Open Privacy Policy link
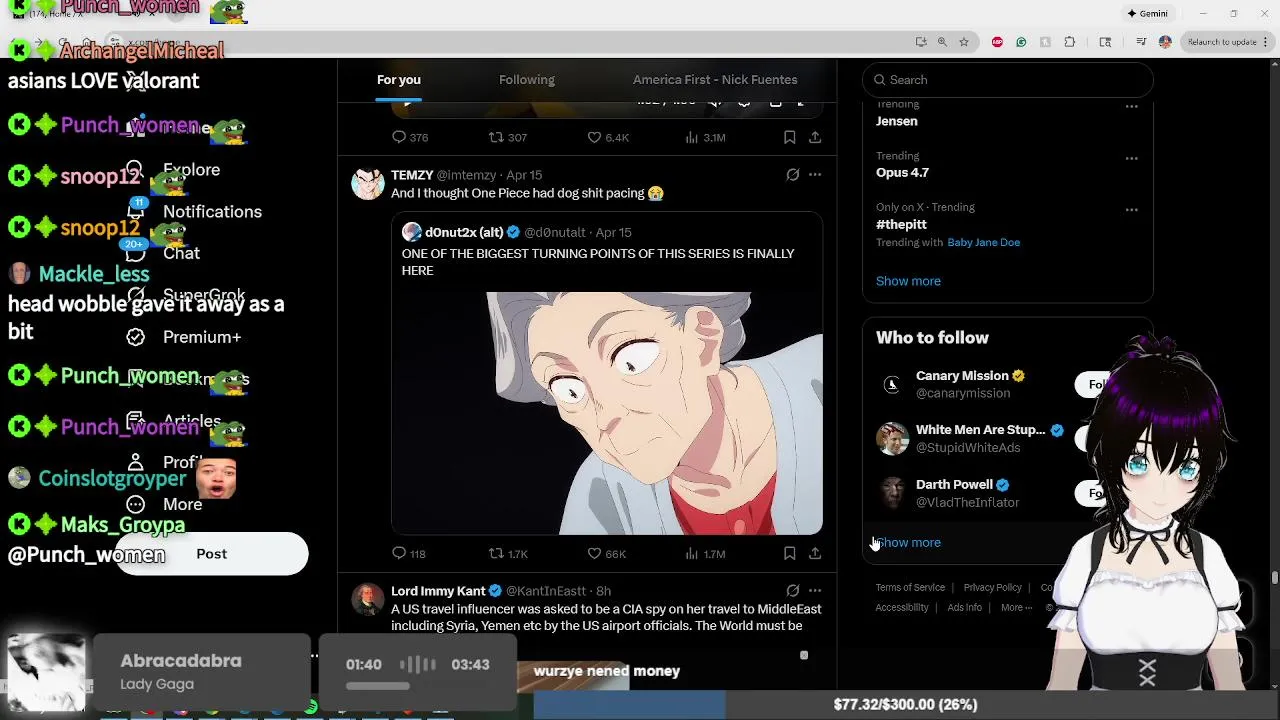 click(992, 588)
